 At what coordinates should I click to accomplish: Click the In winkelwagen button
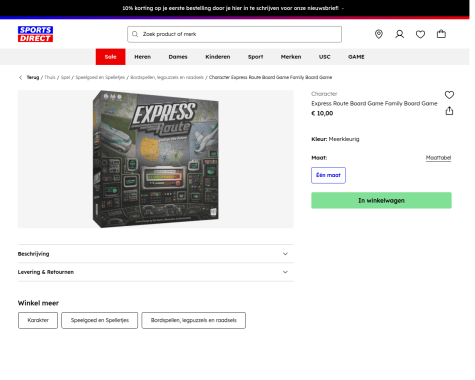381,200
